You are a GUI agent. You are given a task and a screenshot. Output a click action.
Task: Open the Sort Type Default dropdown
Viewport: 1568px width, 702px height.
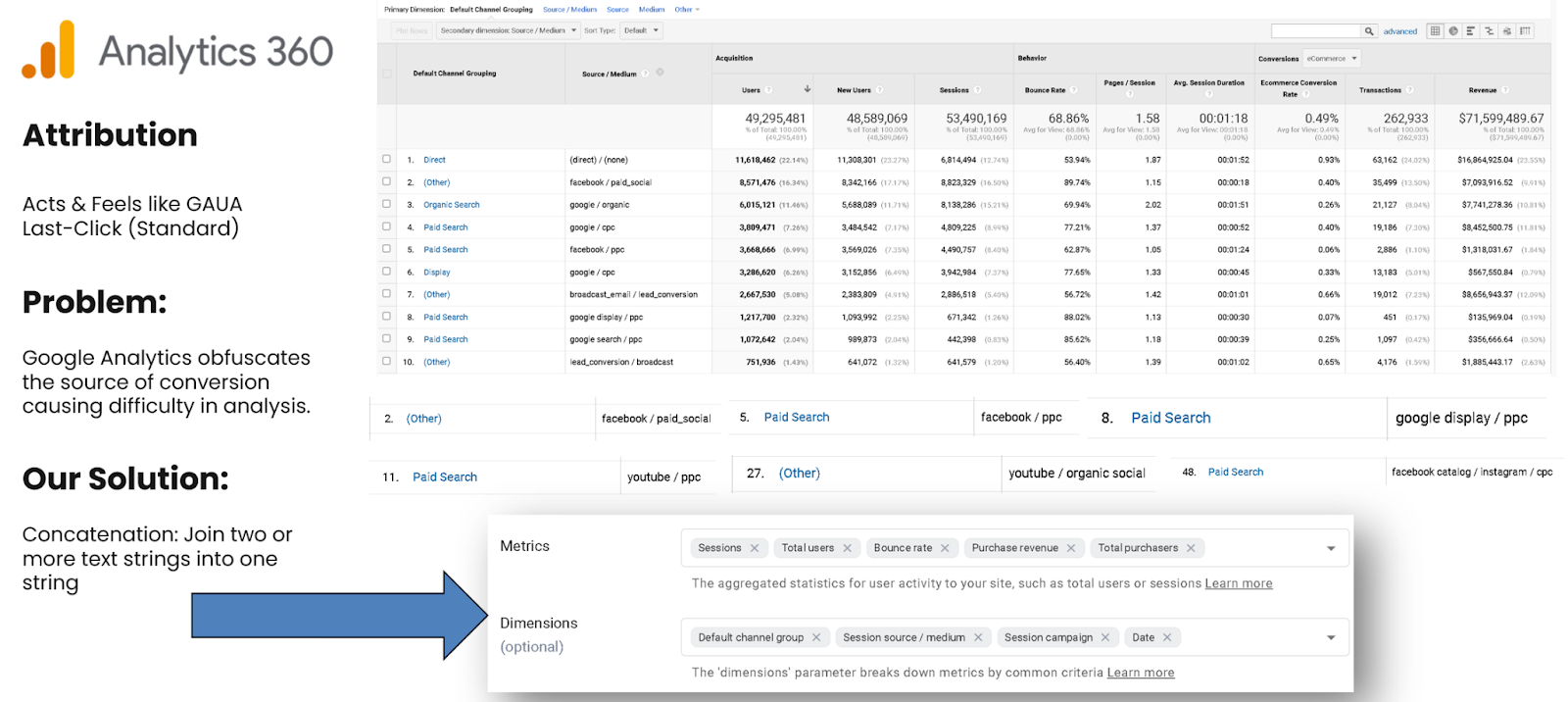(x=642, y=30)
